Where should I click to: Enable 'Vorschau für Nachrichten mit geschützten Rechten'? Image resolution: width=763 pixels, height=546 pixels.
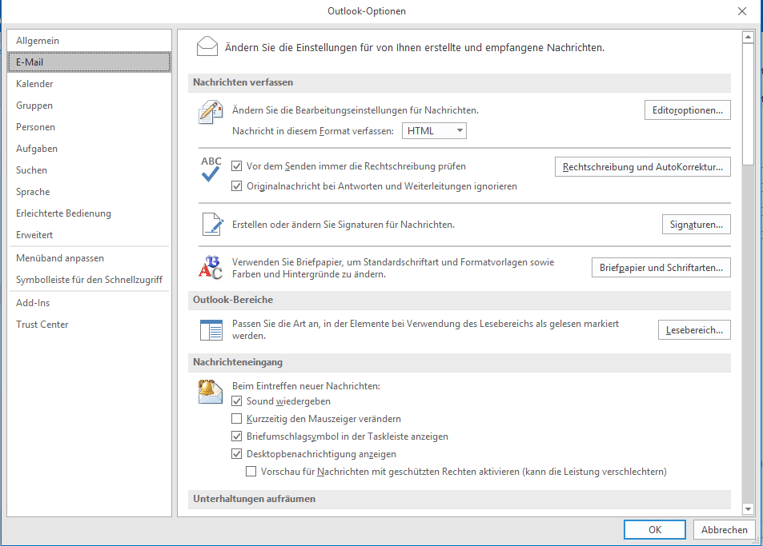click(251, 471)
